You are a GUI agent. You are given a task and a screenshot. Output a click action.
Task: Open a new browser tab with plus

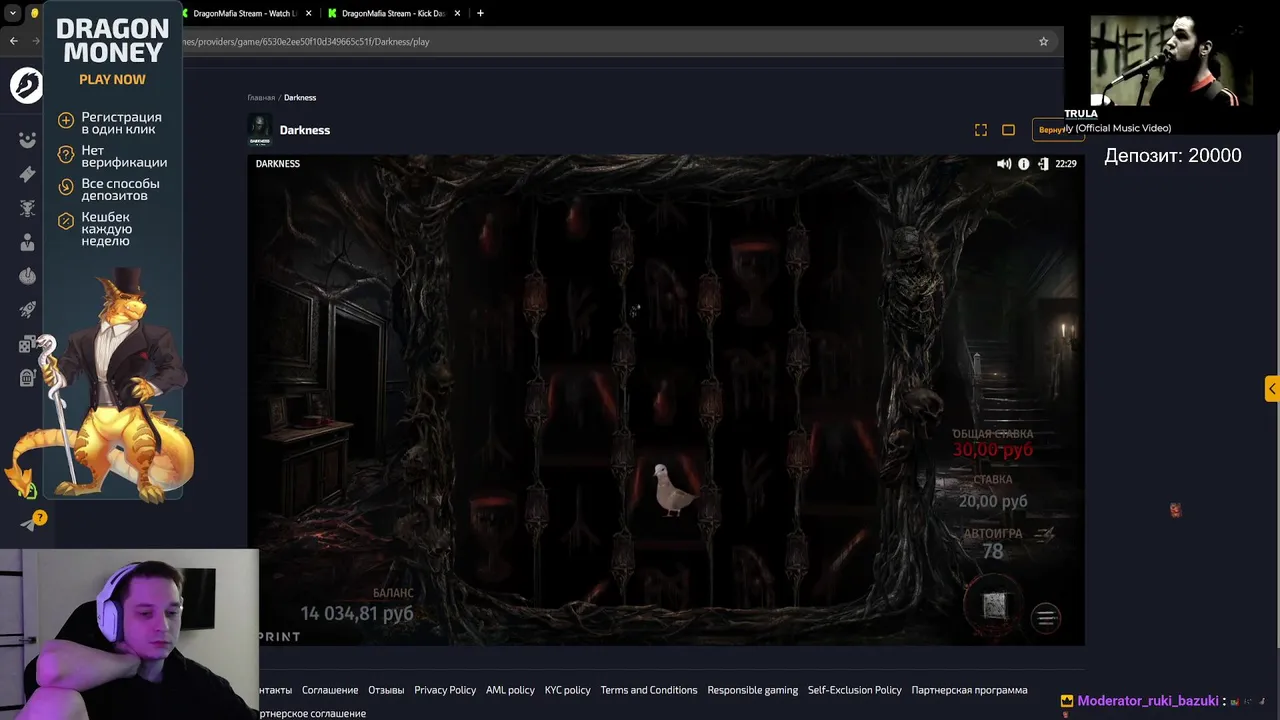(480, 13)
